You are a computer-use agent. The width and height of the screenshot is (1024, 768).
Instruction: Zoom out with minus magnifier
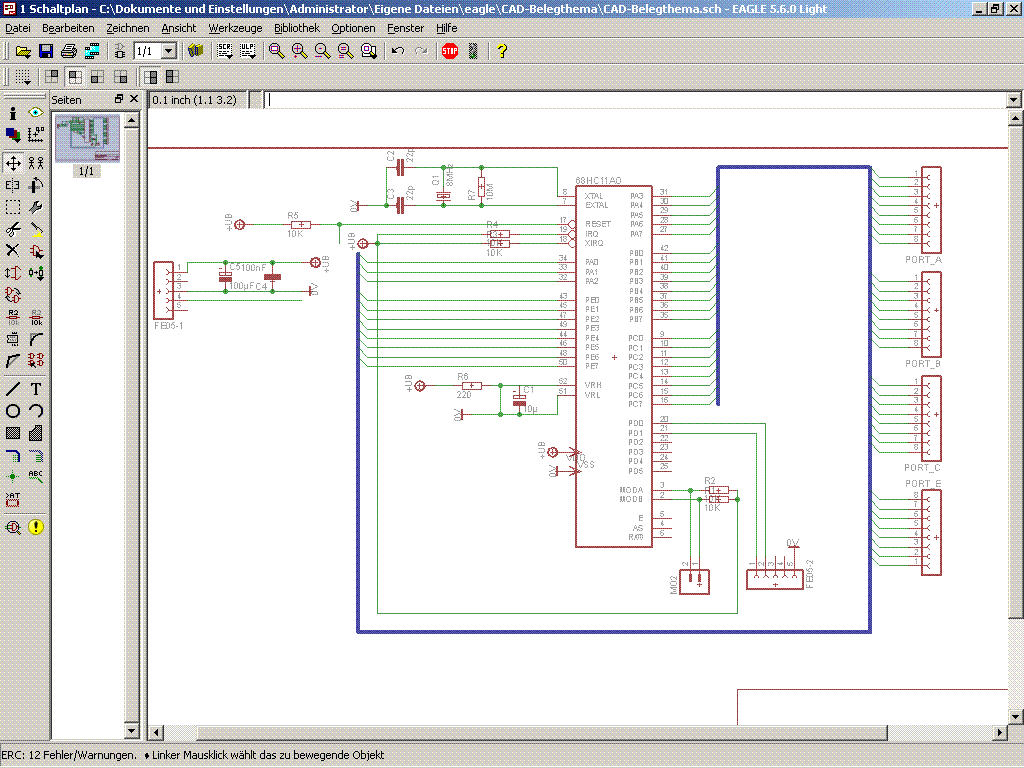point(323,51)
